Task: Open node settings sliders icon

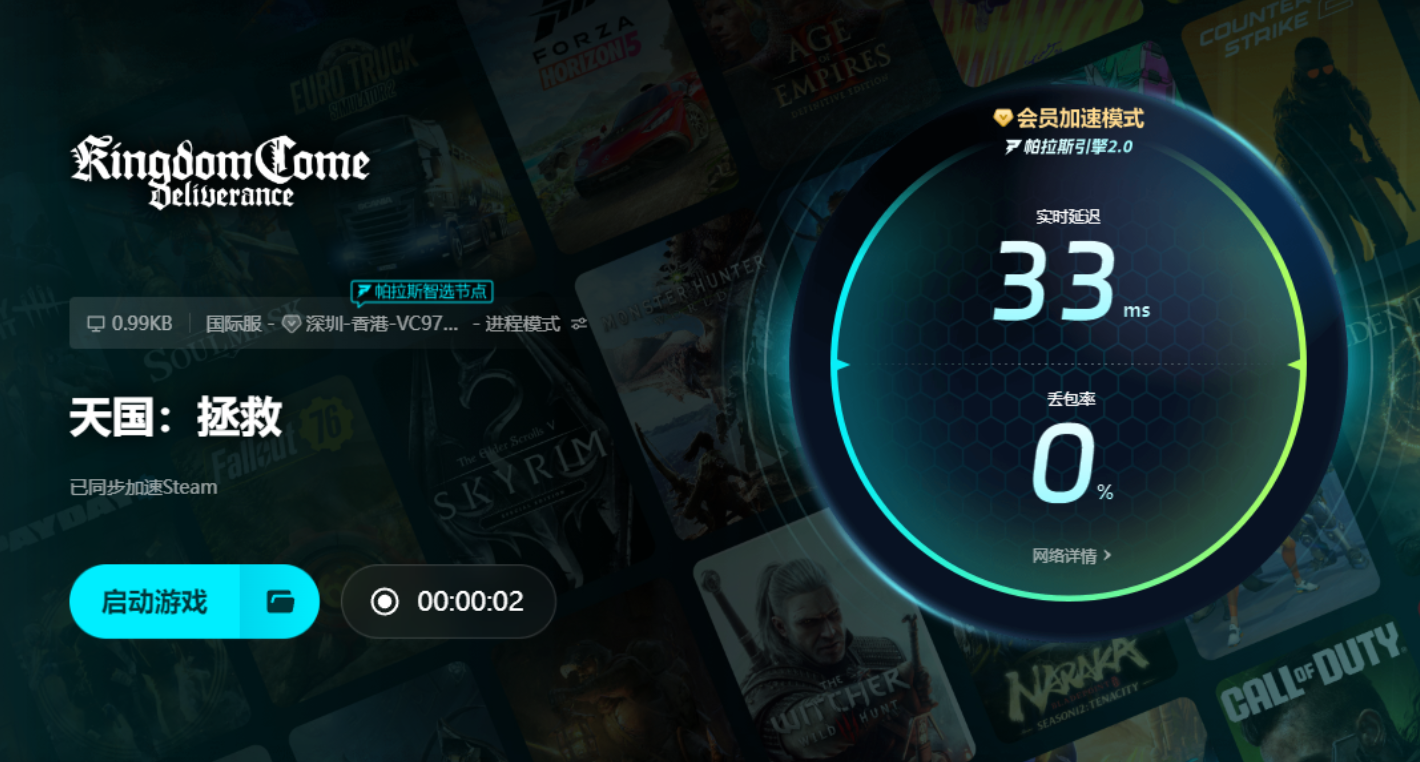Action: (578, 323)
